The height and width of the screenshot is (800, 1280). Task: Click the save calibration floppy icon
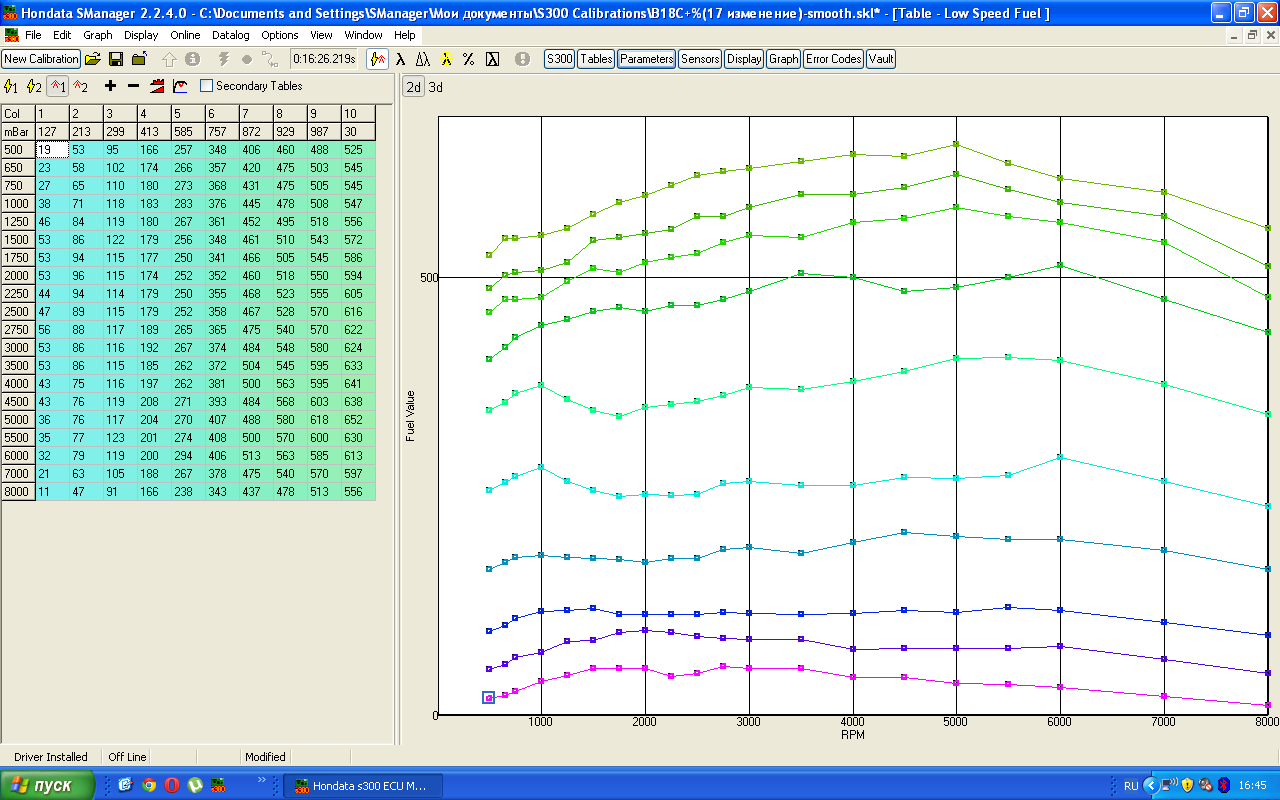point(116,59)
